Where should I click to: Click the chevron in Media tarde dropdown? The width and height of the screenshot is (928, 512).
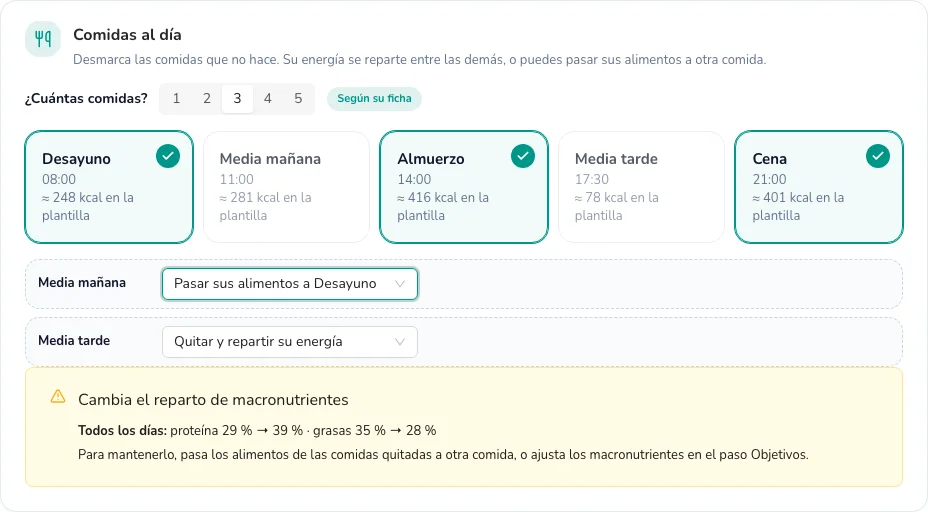400,342
